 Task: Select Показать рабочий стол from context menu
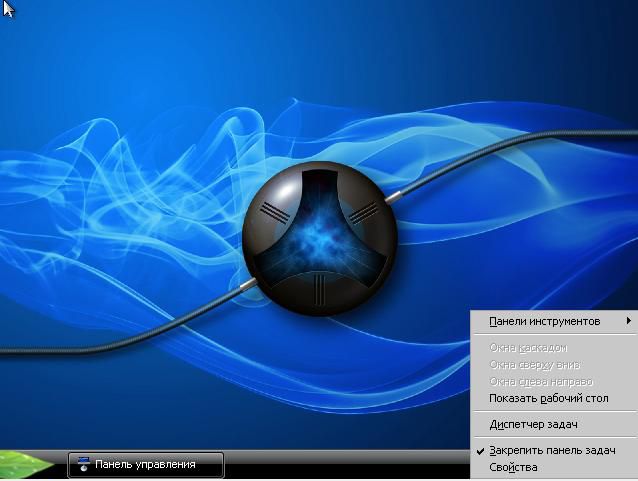pos(548,398)
